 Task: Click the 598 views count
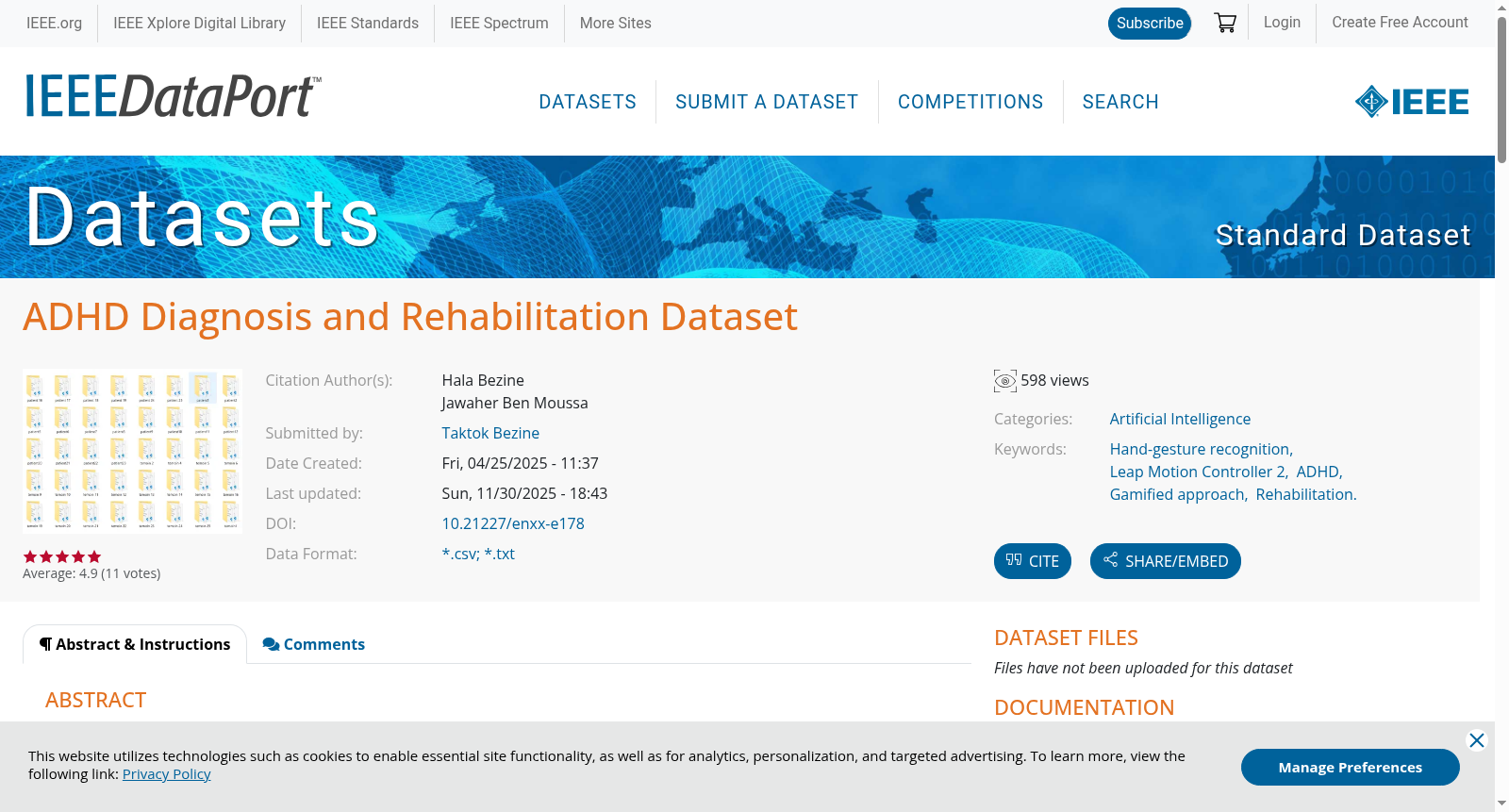1054,380
